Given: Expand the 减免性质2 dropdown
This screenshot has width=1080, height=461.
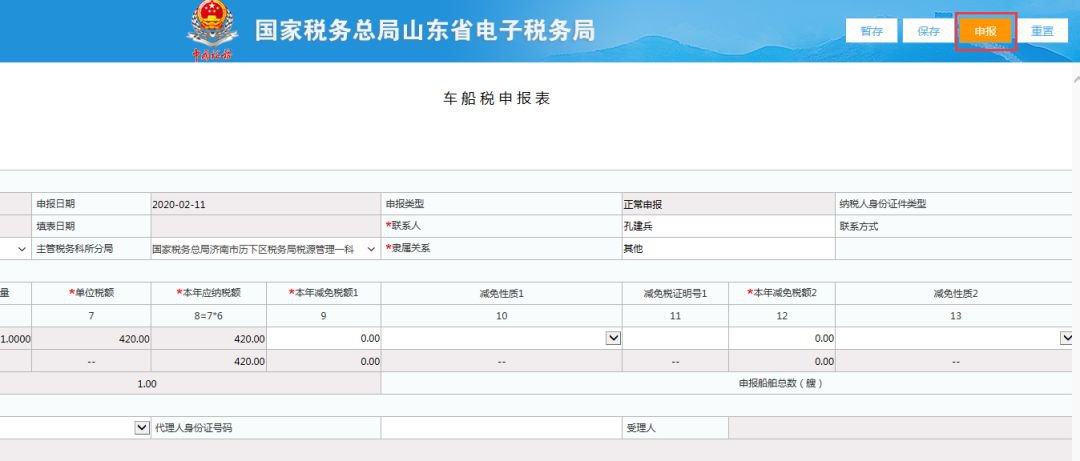Looking at the screenshot, I should pyautogui.click(x=1066, y=339).
